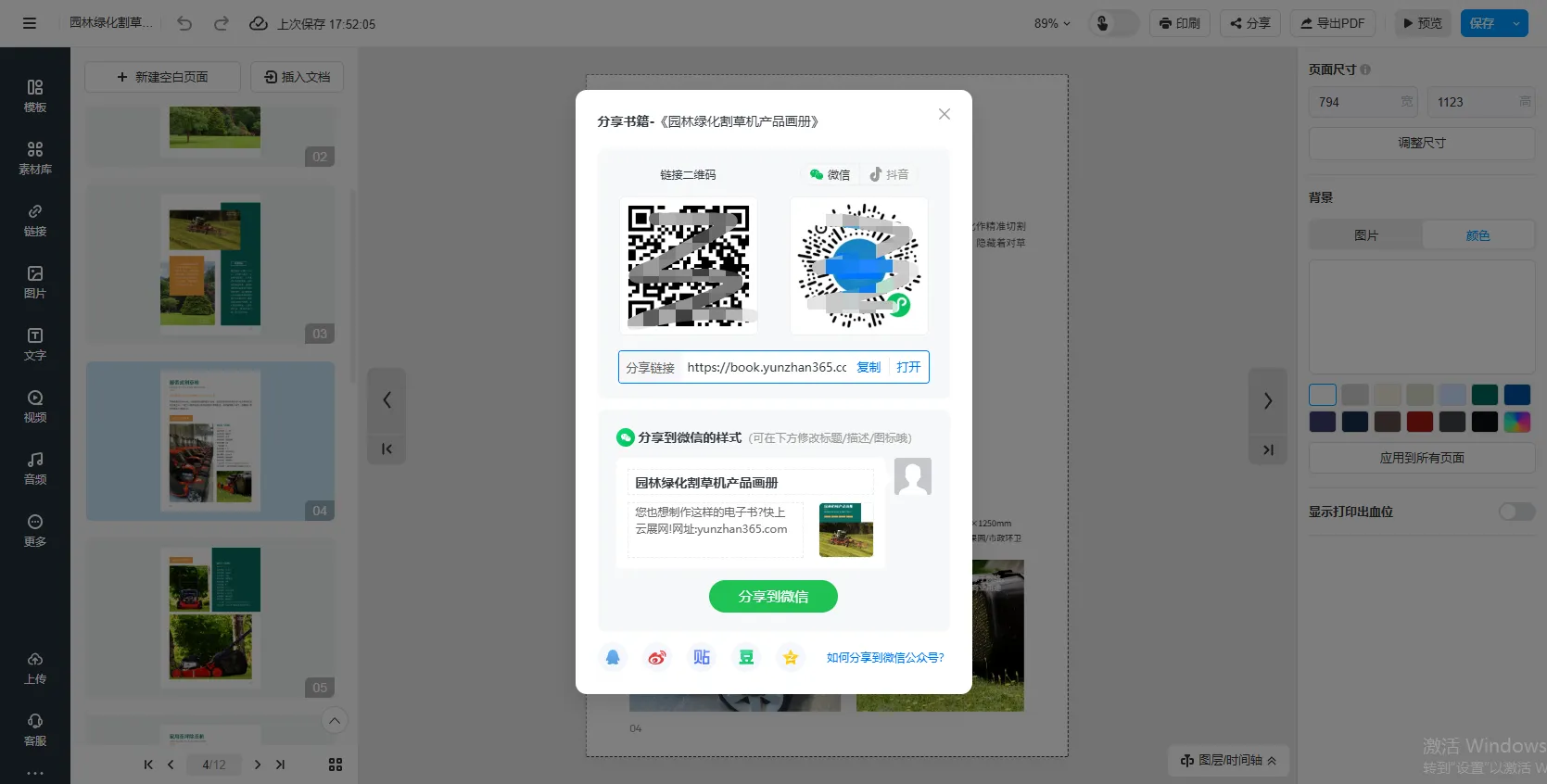Select page 05 thumbnail
1547x784 pixels.
pos(210,618)
